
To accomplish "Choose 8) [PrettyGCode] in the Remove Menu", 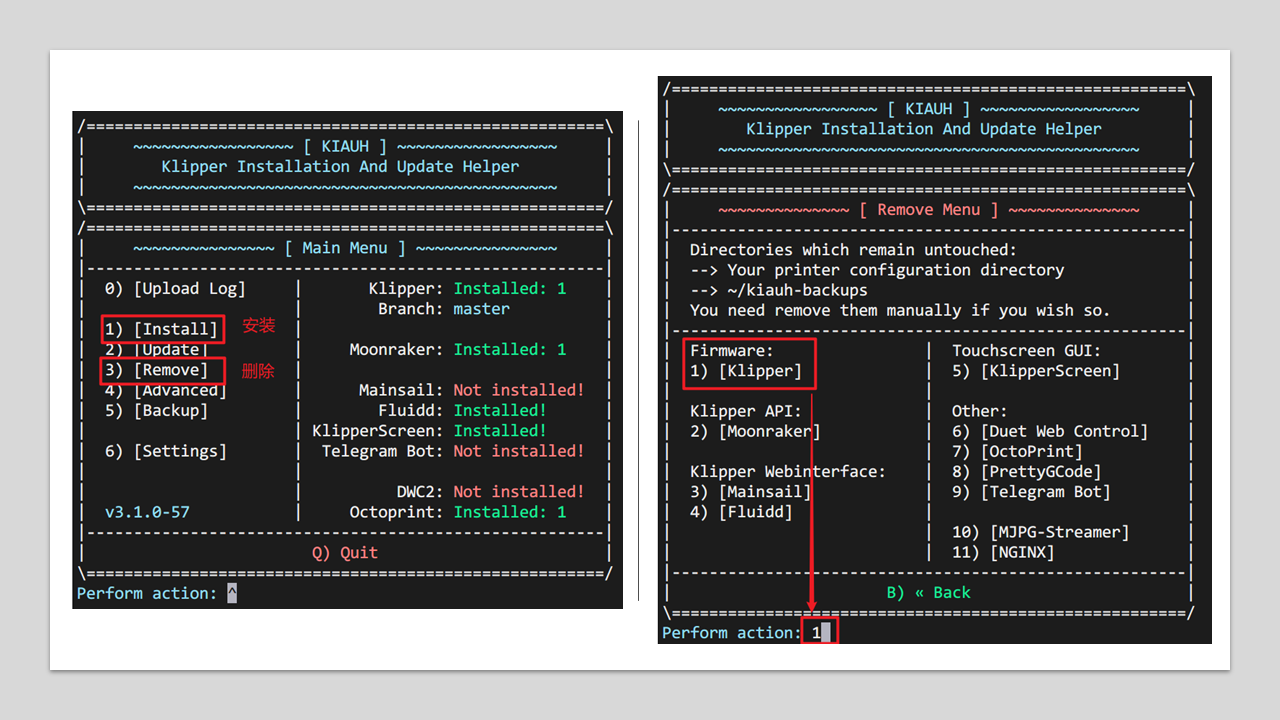I will click(1026, 472).
